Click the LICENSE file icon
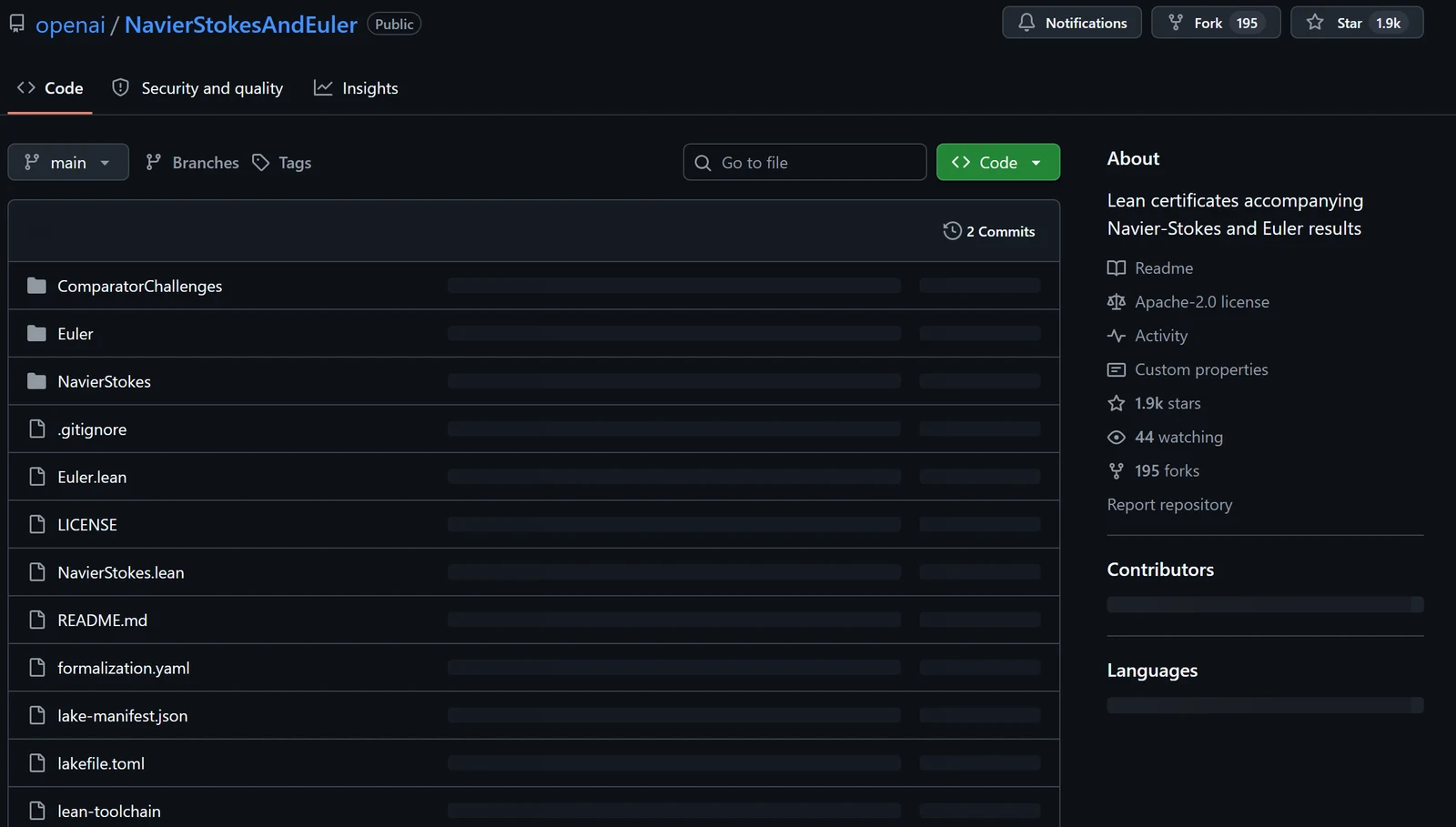The width and height of the screenshot is (1456, 827). [x=37, y=524]
